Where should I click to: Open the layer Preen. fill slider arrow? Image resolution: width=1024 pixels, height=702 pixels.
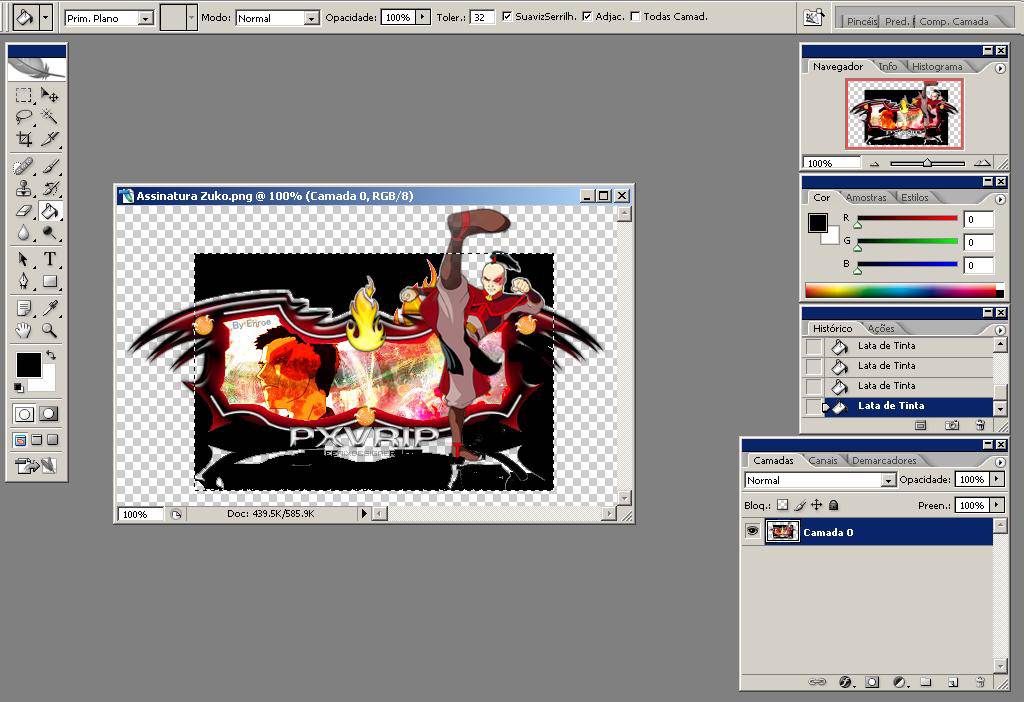997,505
